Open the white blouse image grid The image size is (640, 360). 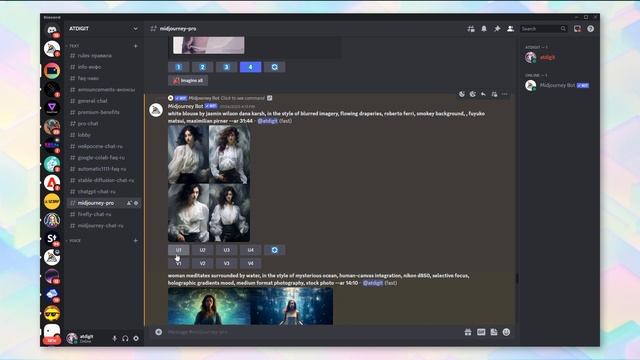(209, 183)
